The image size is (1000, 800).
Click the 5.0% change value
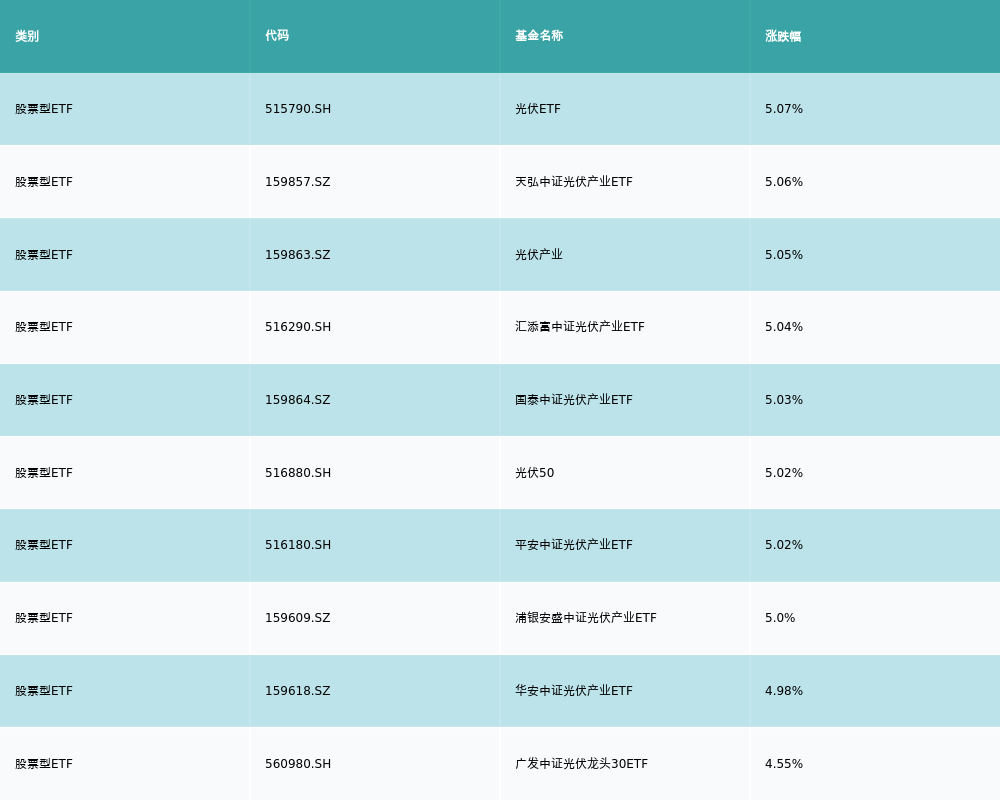click(780, 618)
